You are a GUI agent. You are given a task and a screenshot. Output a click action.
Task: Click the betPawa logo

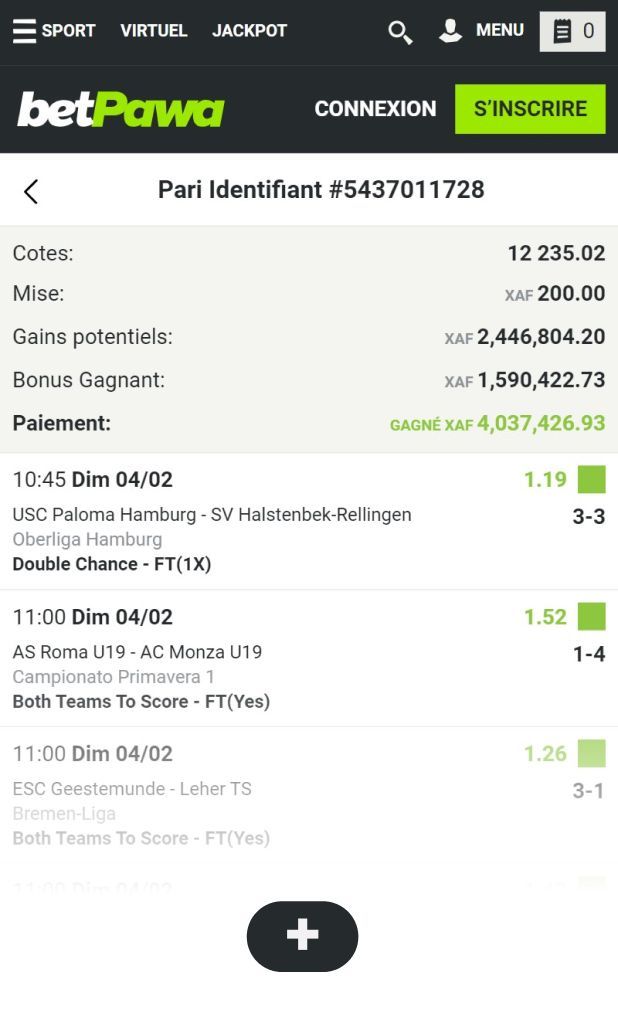click(121, 109)
